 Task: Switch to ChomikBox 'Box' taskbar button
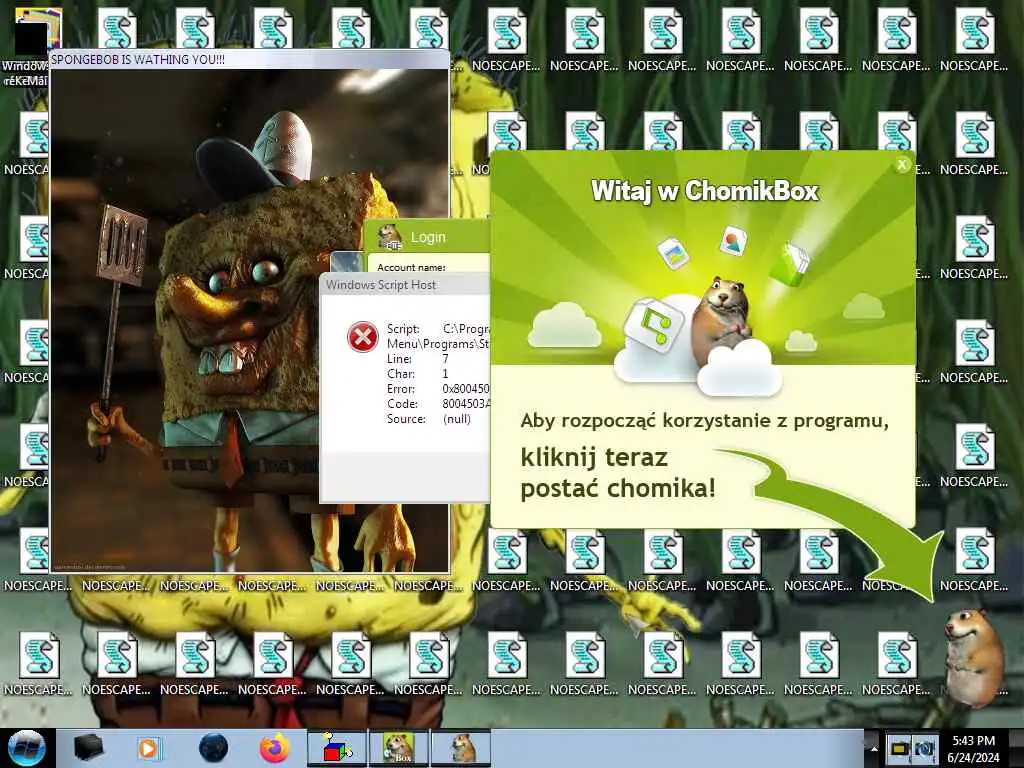[x=398, y=748]
